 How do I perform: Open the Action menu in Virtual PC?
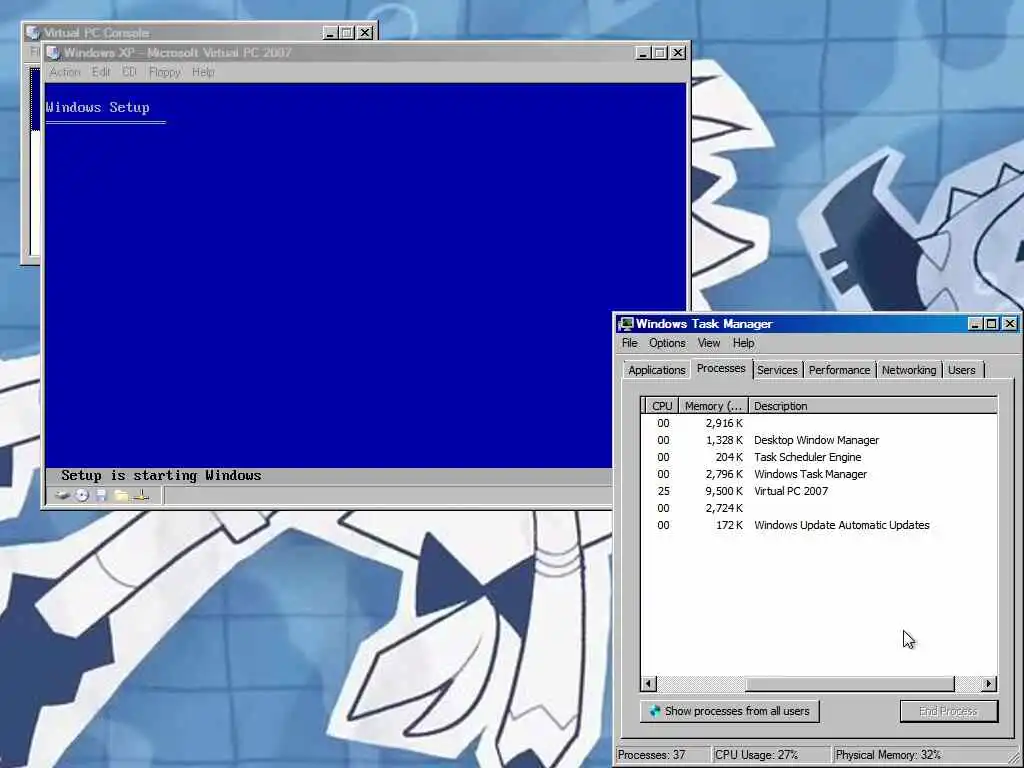65,72
